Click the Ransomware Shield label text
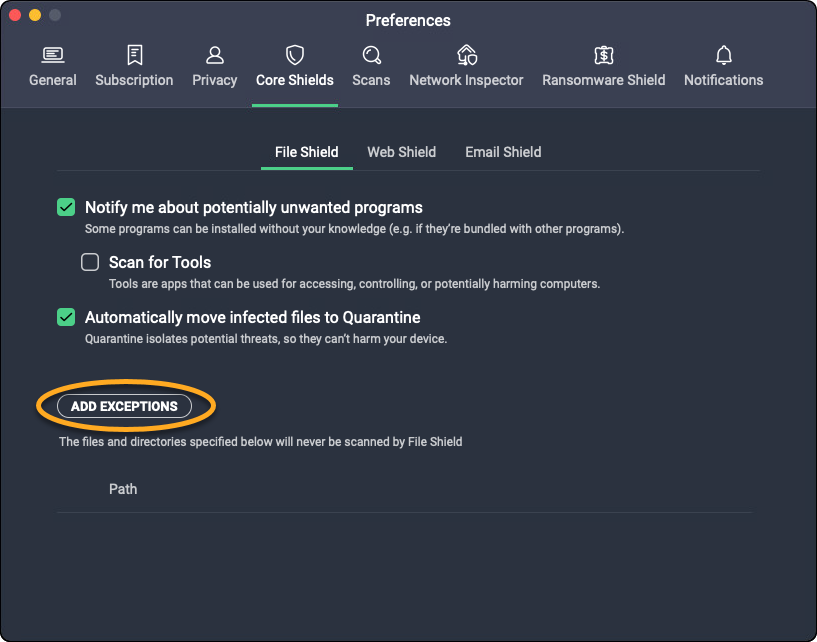This screenshot has height=642, width=817. click(603, 80)
